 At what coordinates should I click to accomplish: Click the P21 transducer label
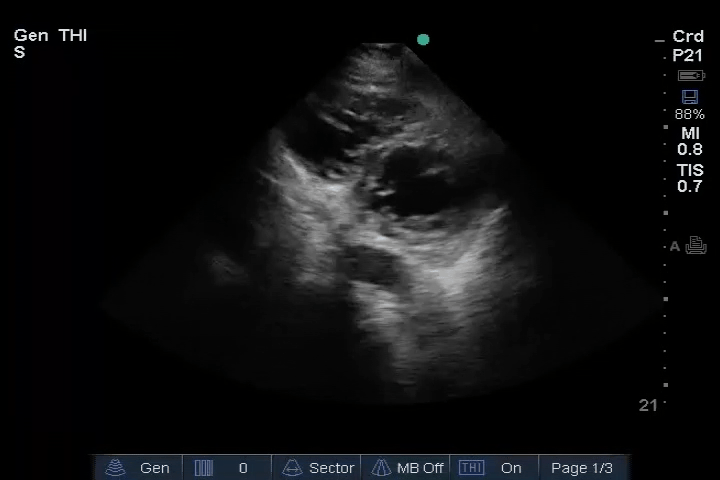click(688, 56)
